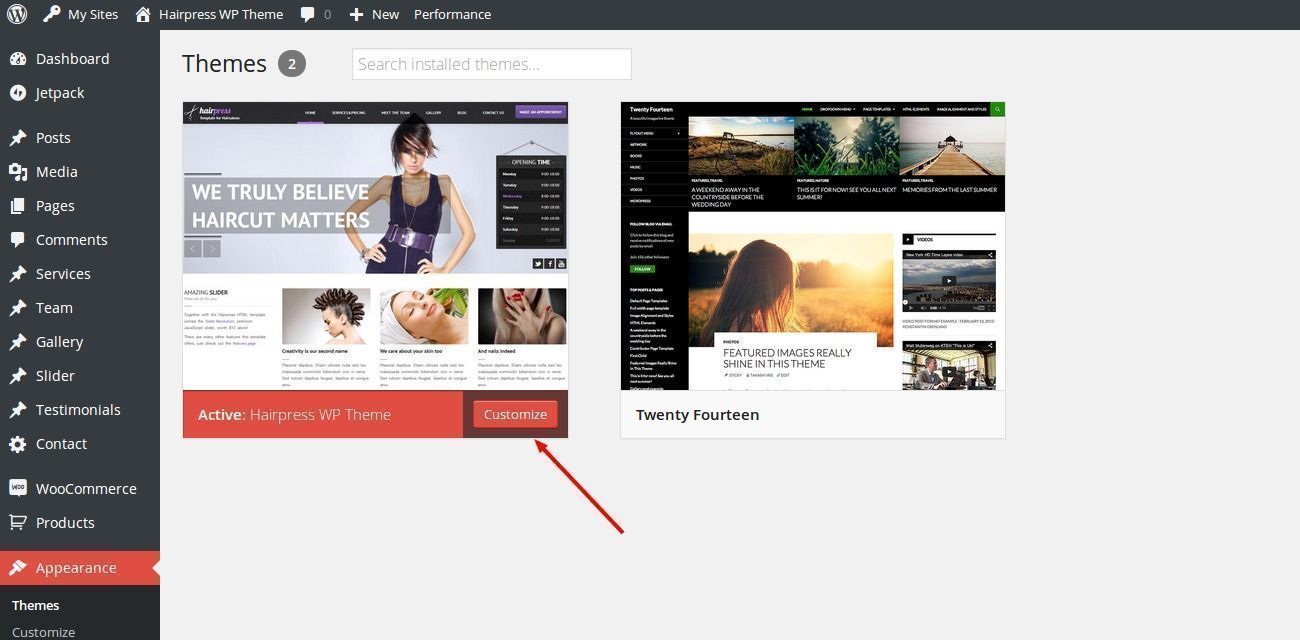Click the Dashboard gauge icon

point(18,59)
